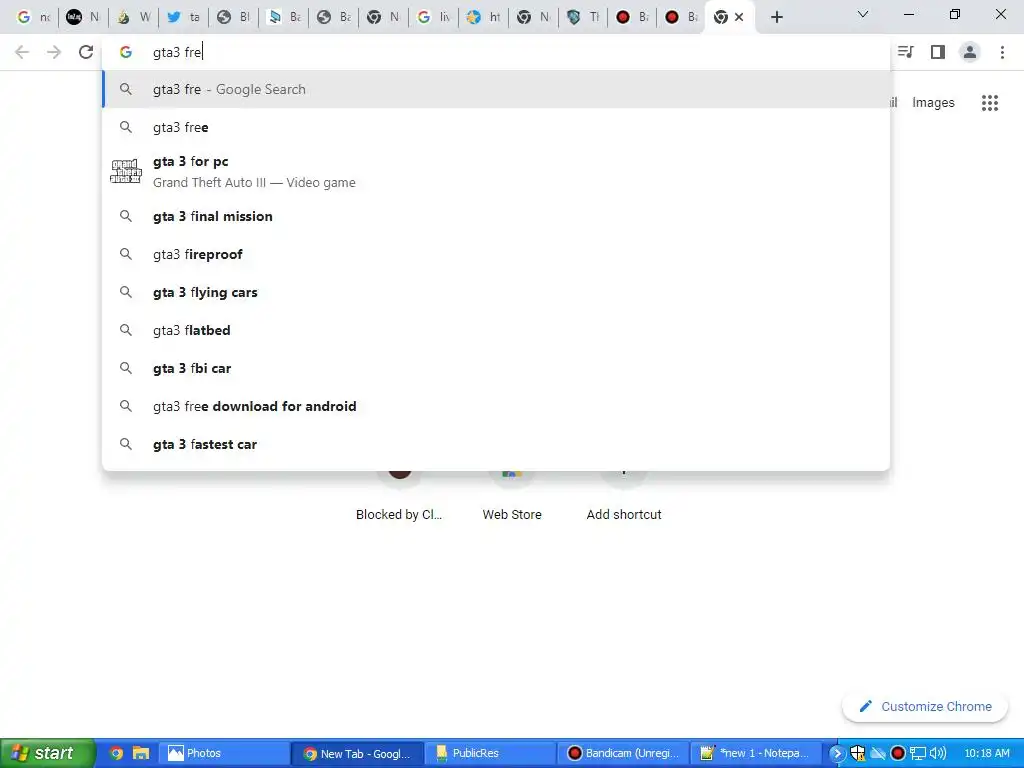Close the active tab with X

[739, 17]
